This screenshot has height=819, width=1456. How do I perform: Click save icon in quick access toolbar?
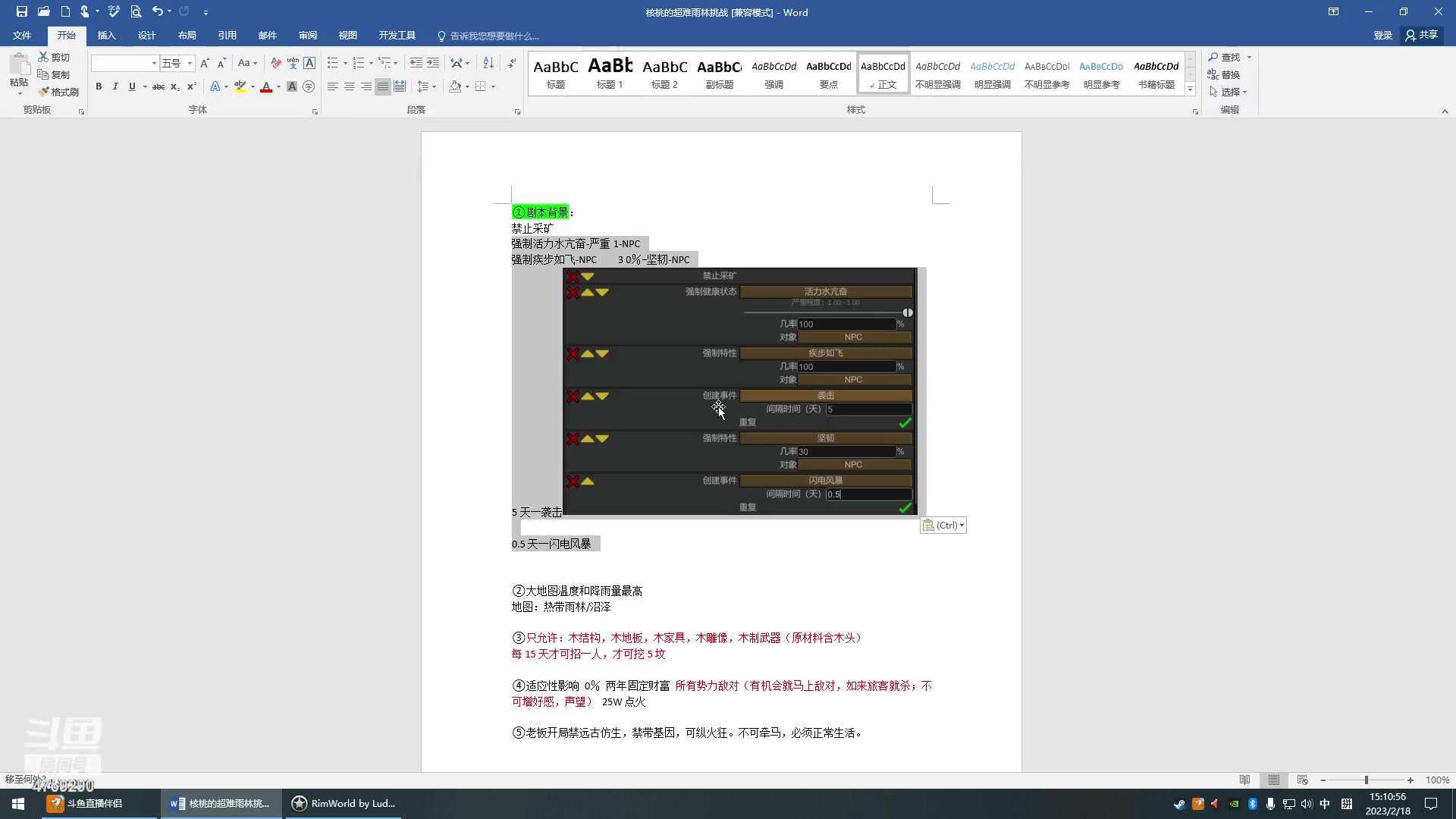[22, 11]
